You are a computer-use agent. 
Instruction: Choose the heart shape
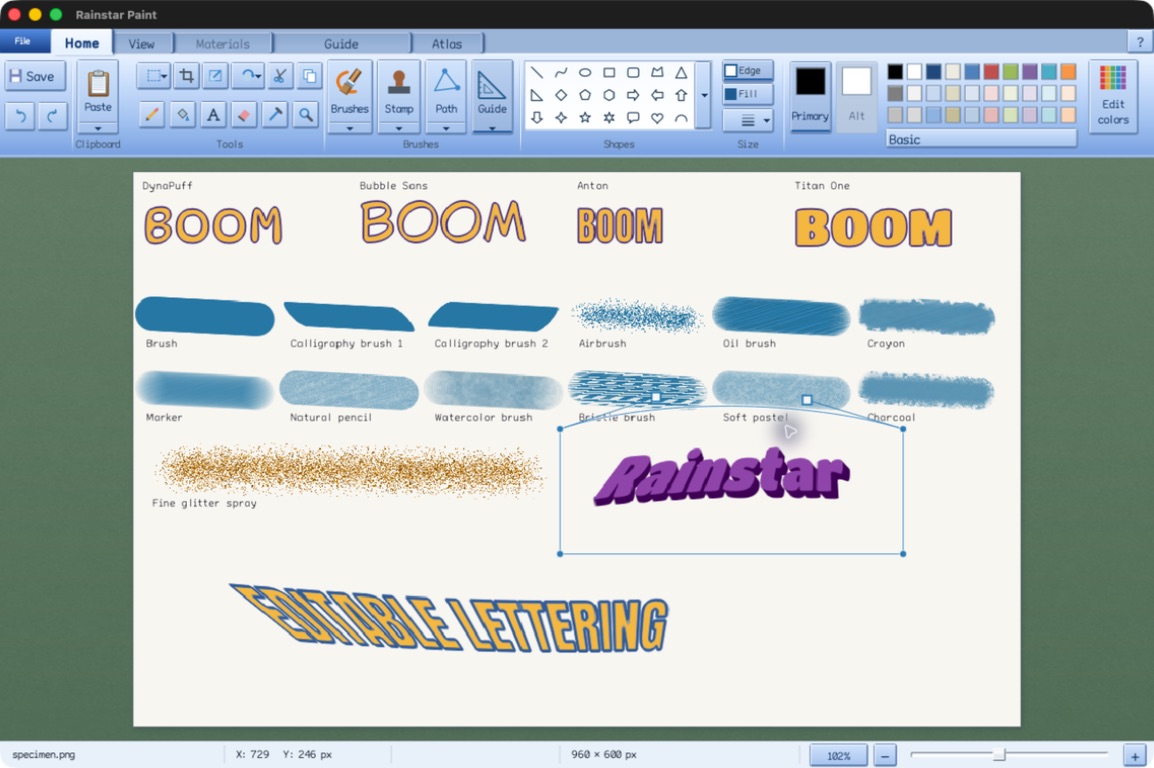pyautogui.click(x=657, y=118)
